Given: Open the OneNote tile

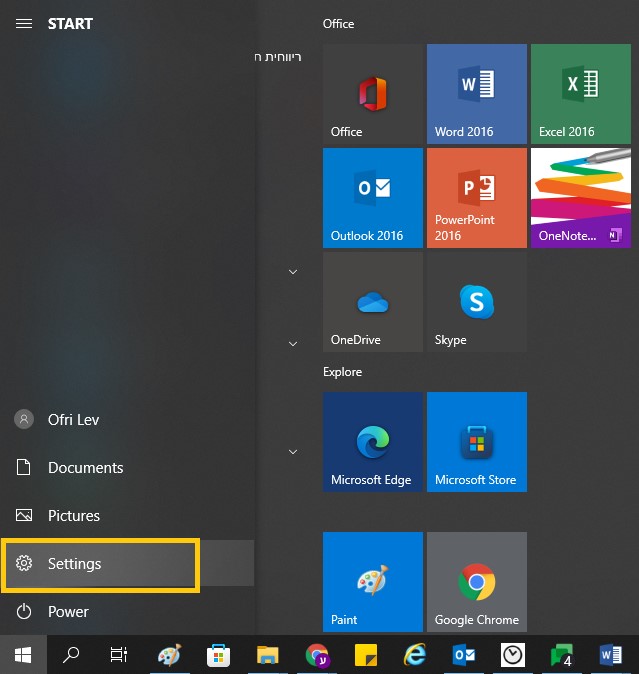Looking at the screenshot, I should 581,198.
